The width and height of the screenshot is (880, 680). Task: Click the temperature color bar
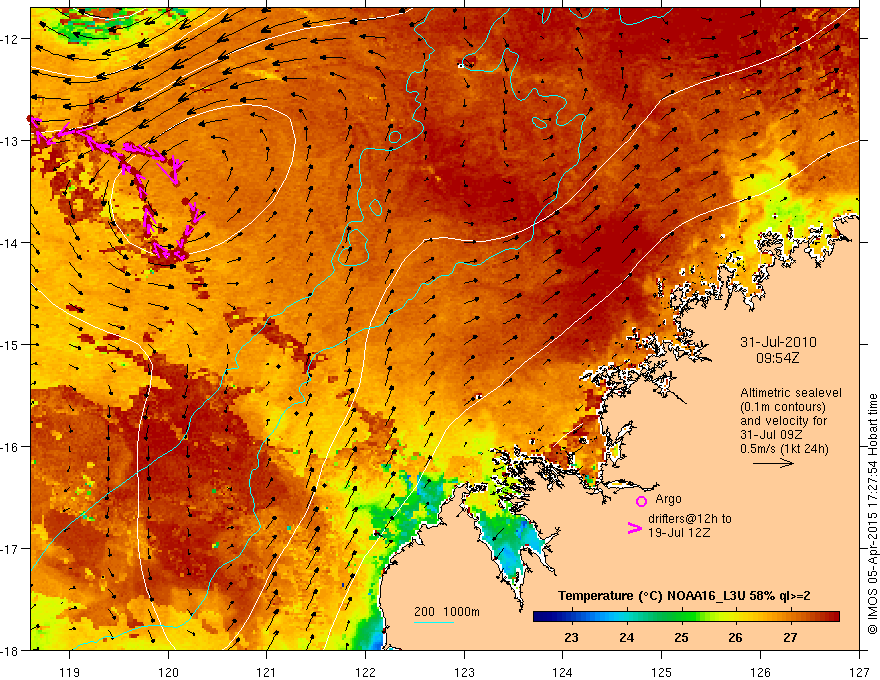686,617
